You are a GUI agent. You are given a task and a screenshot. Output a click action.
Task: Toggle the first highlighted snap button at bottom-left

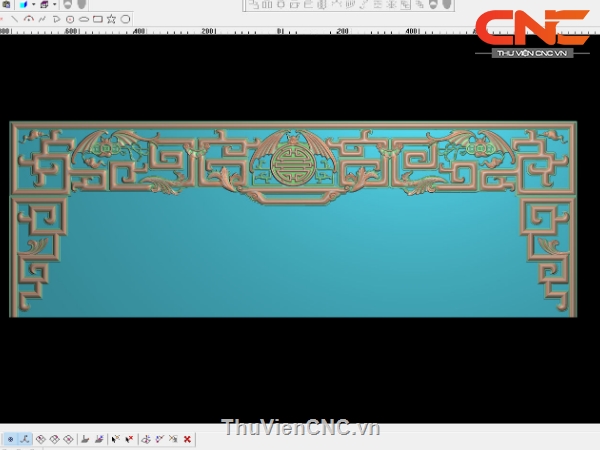click(x=10, y=439)
